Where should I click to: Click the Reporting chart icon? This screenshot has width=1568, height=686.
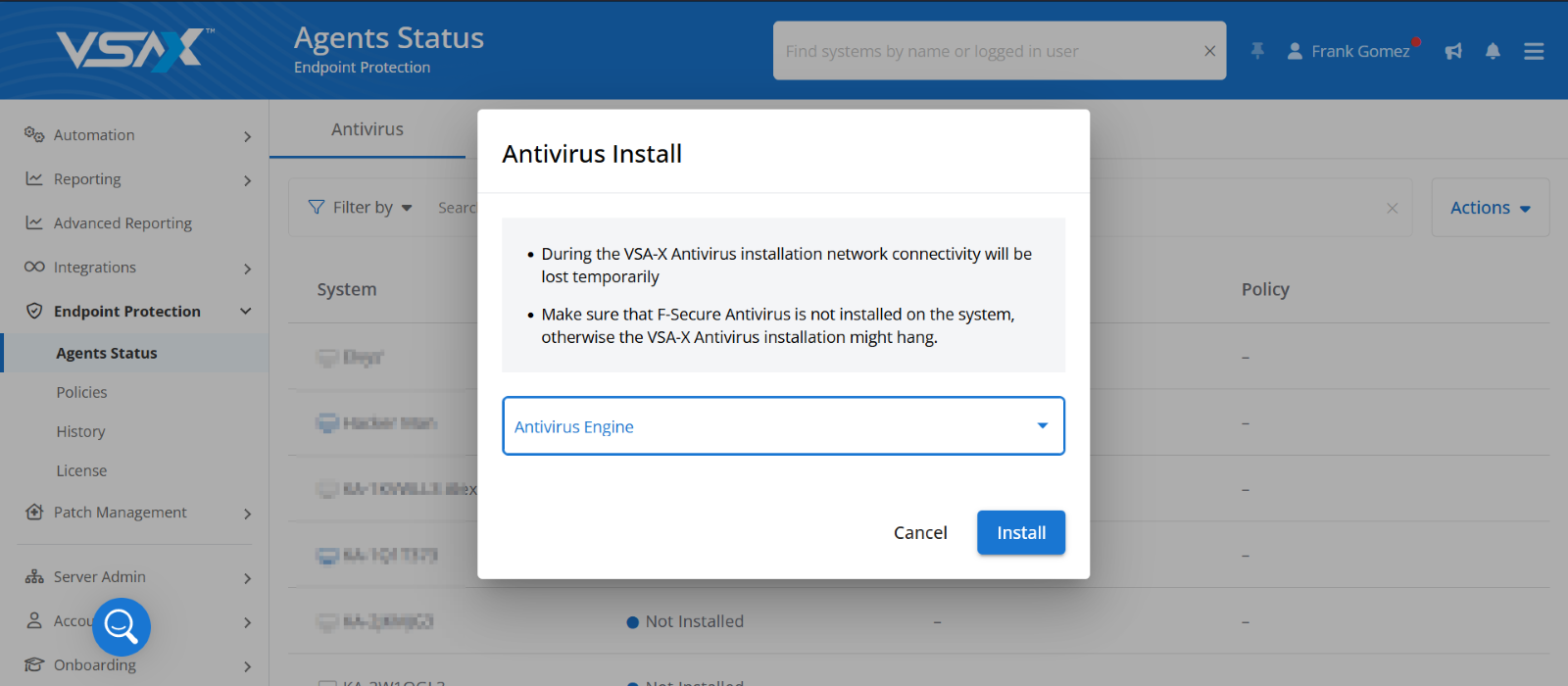[34, 178]
